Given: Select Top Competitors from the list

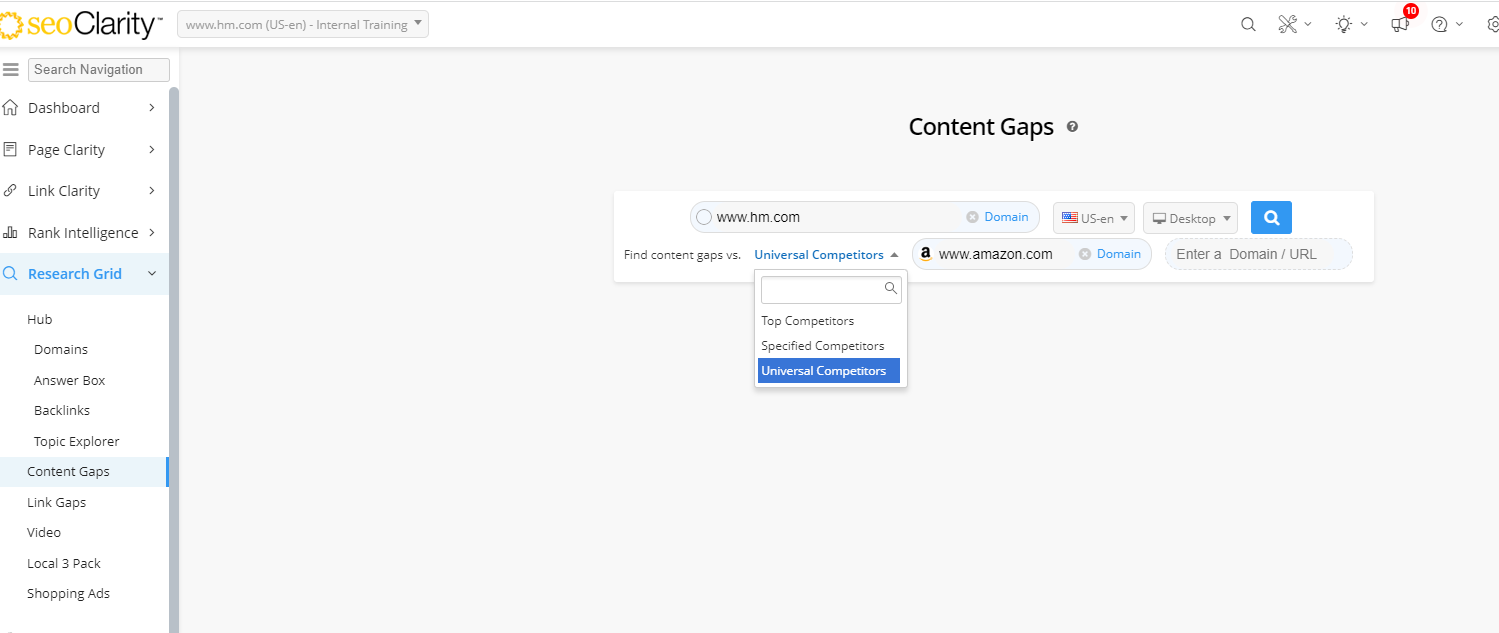Looking at the screenshot, I should click(x=808, y=321).
